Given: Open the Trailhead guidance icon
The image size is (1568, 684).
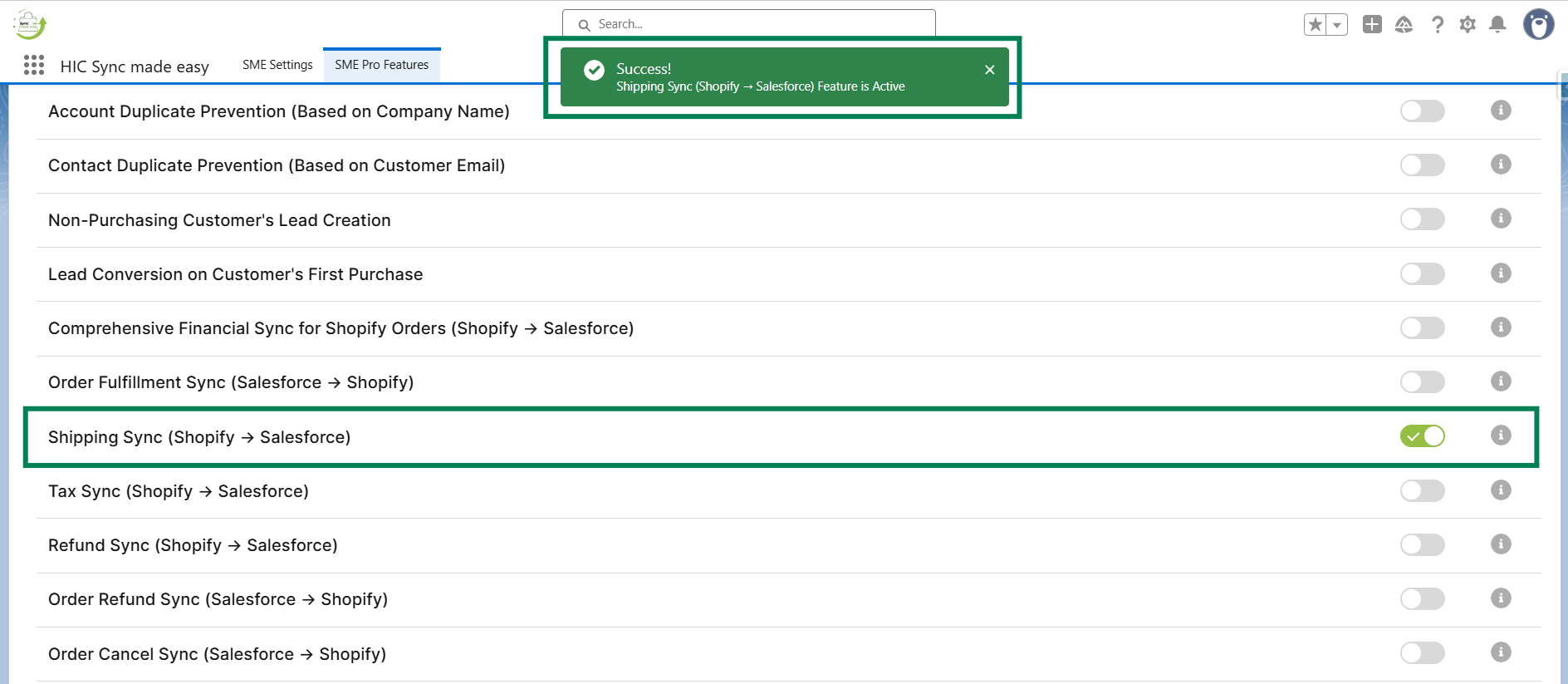Looking at the screenshot, I should (1404, 25).
